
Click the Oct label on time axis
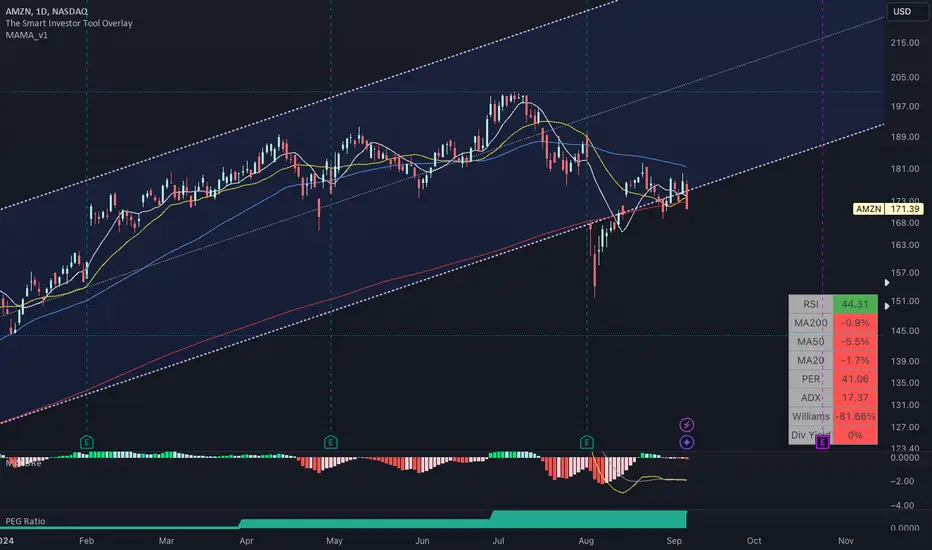tap(754, 540)
